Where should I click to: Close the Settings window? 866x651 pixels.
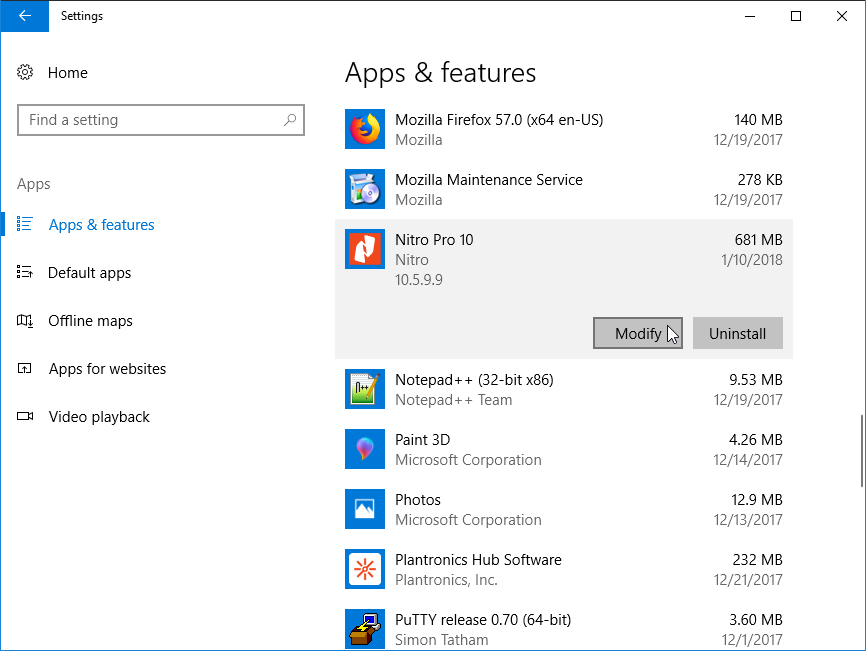point(842,16)
